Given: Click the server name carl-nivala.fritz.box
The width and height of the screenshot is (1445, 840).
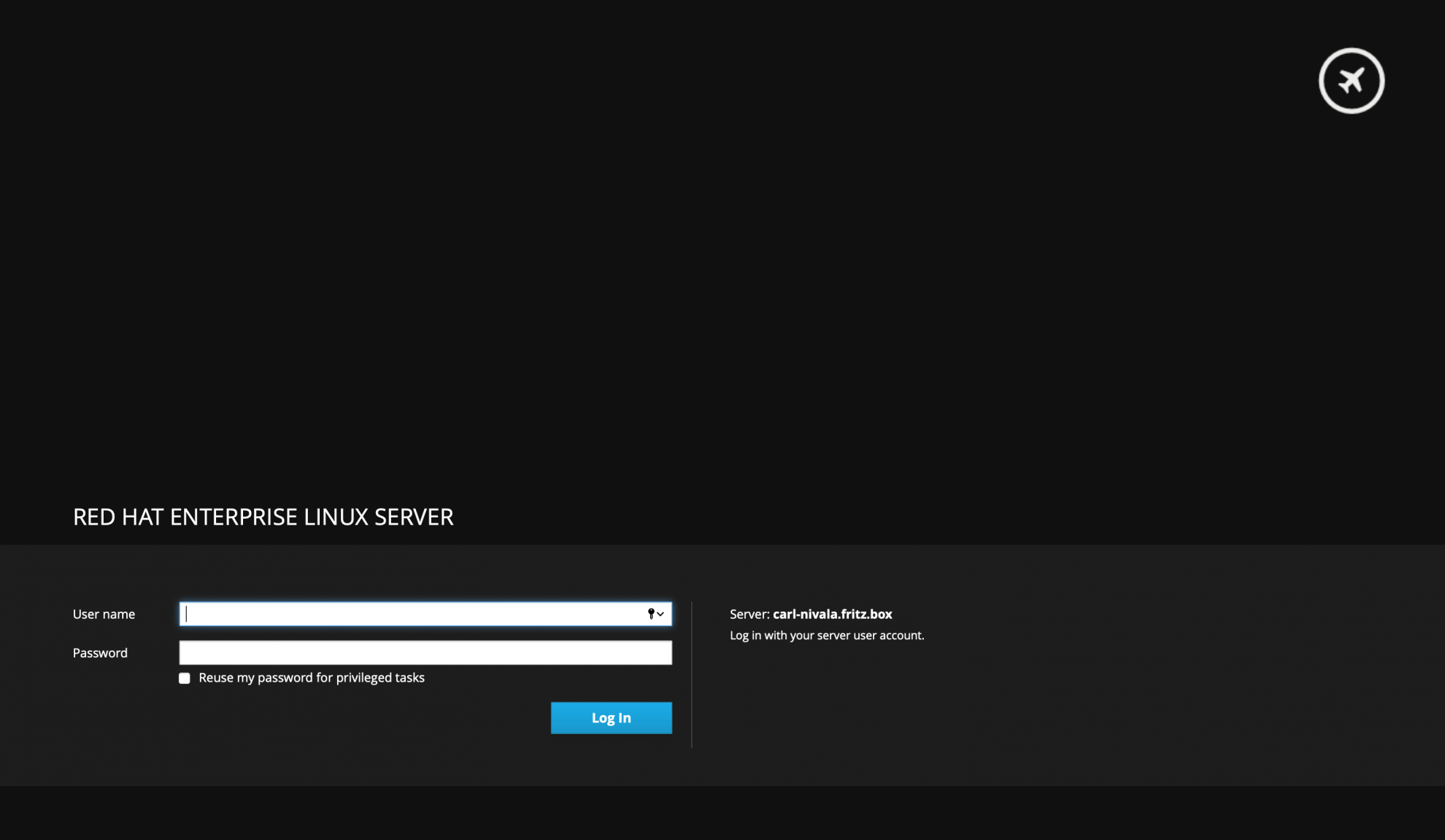Looking at the screenshot, I should coord(832,614).
